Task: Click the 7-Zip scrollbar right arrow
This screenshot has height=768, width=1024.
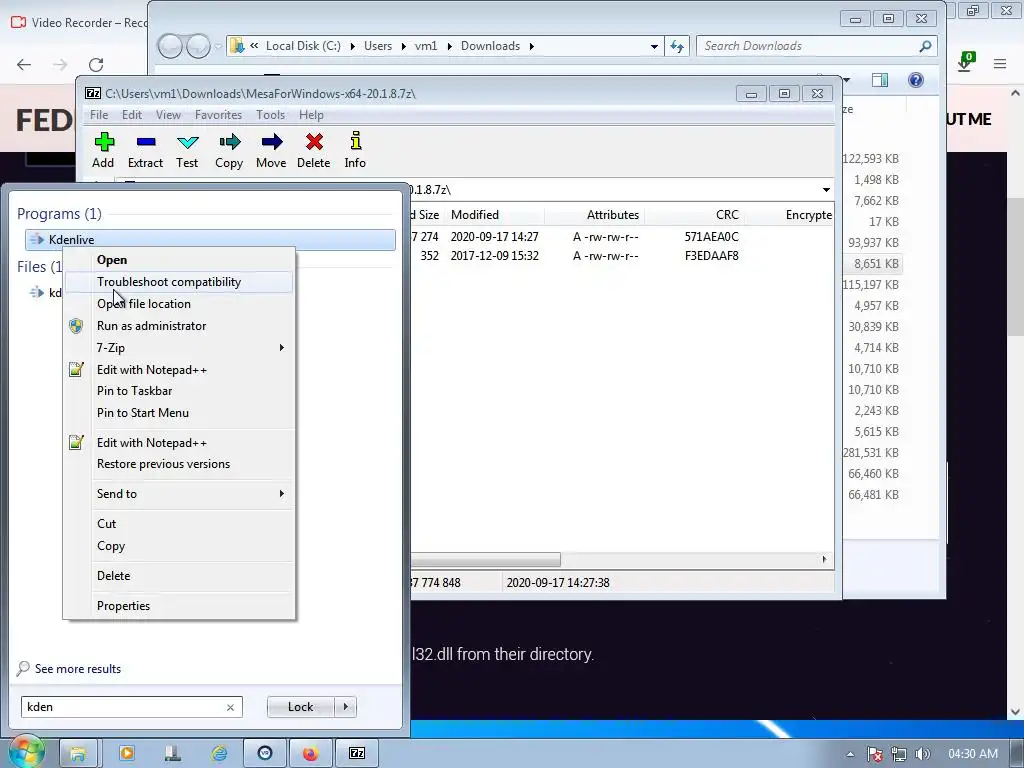Action: click(824, 560)
